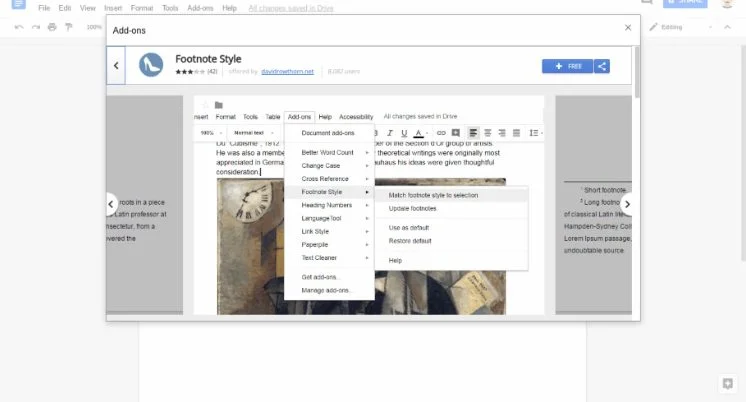Open the Insert menu in background document

(x=113, y=8)
